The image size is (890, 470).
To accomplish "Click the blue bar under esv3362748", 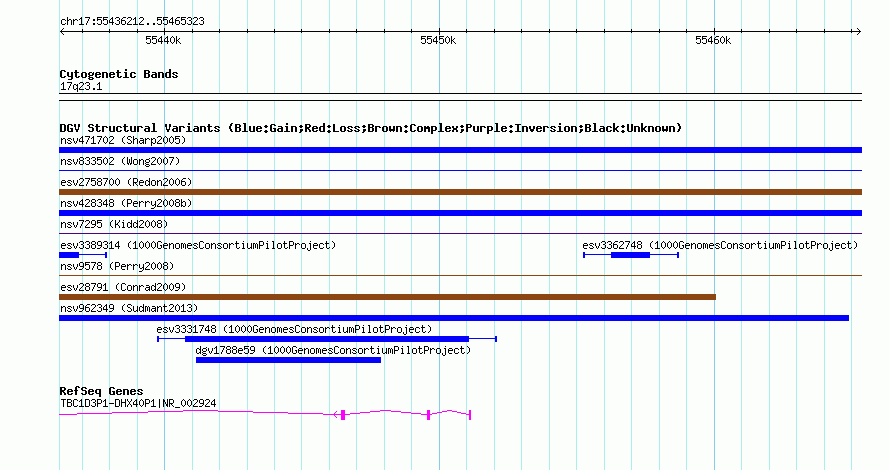I will [631, 255].
